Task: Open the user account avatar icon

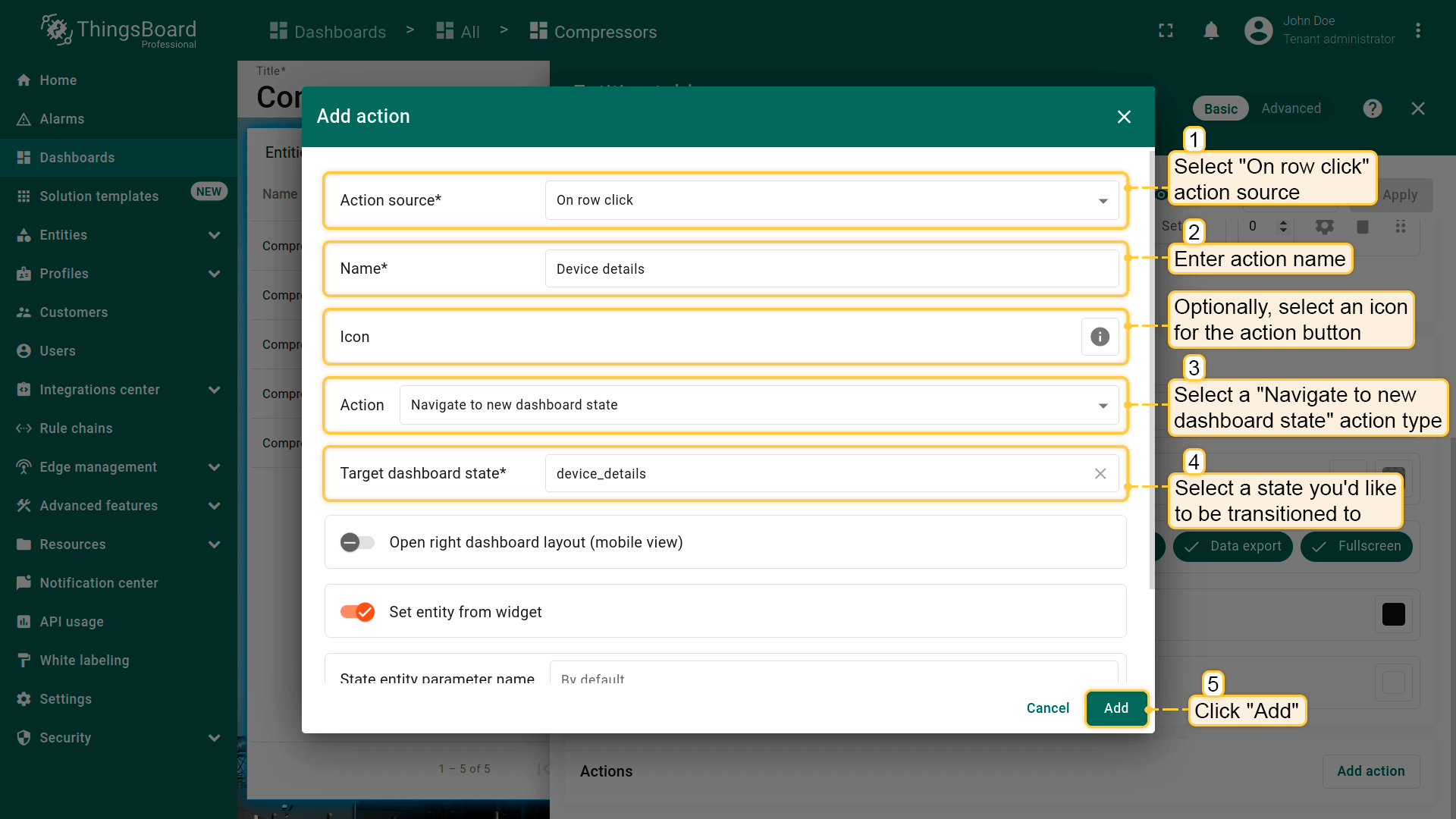Action: pos(1258,31)
